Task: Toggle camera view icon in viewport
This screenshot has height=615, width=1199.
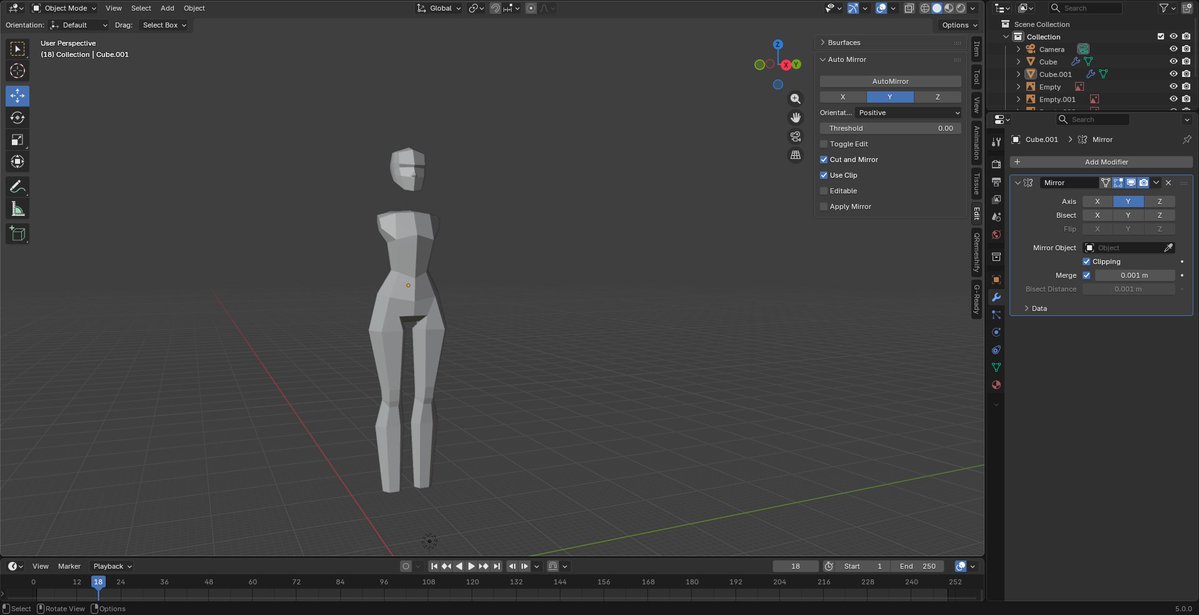Action: [x=795, y=136]
